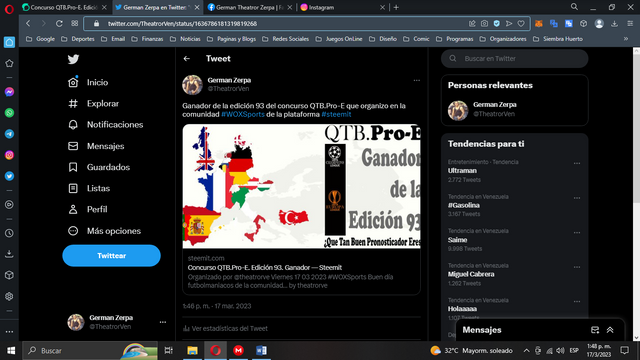
Task: Open the steemit.com link card title
Action: [265, 268]
